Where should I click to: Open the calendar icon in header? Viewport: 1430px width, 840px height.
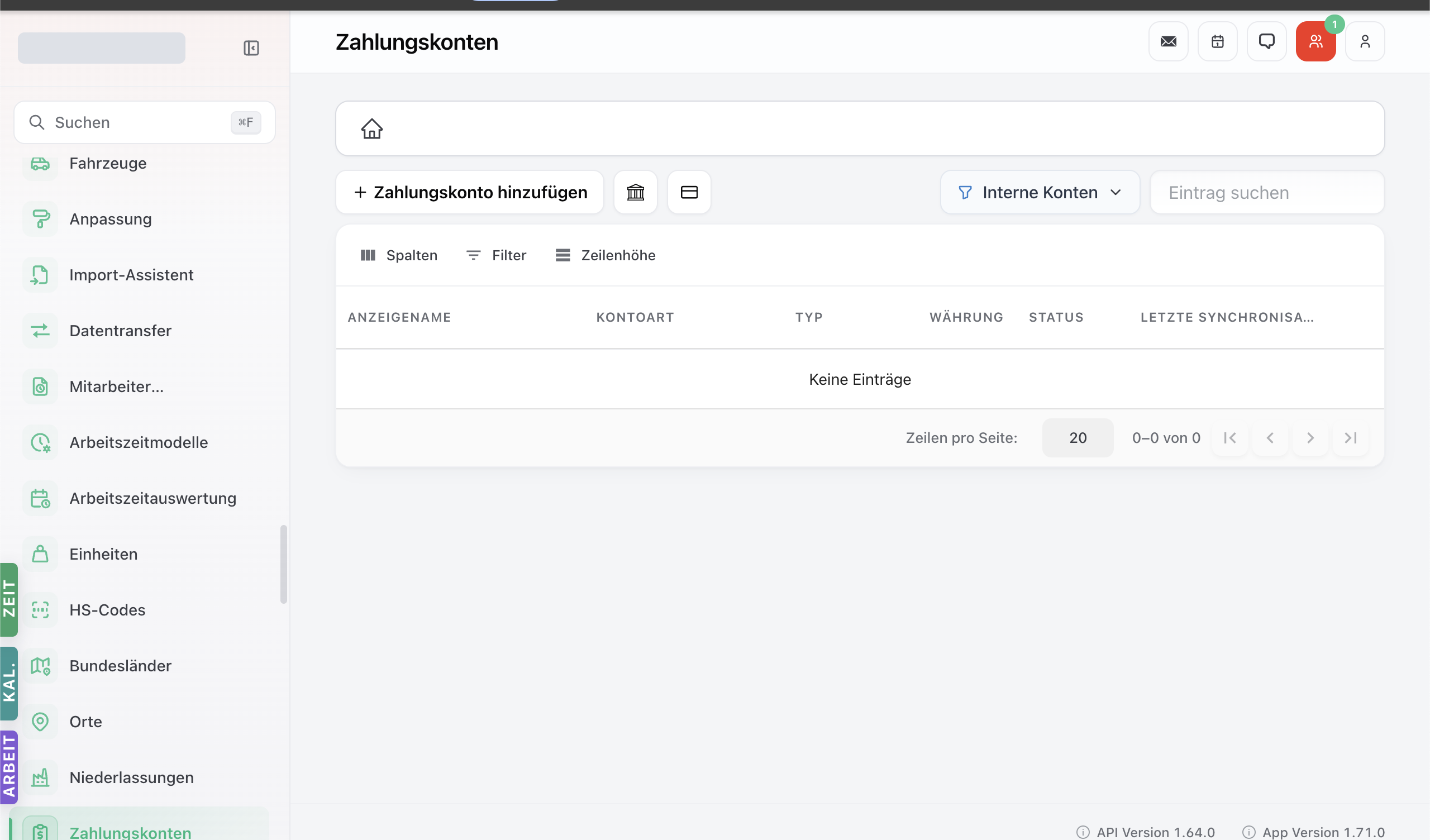pos(1217,41)
